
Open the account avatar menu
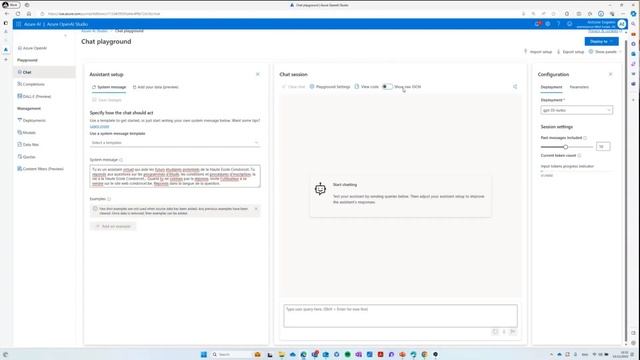622,24
